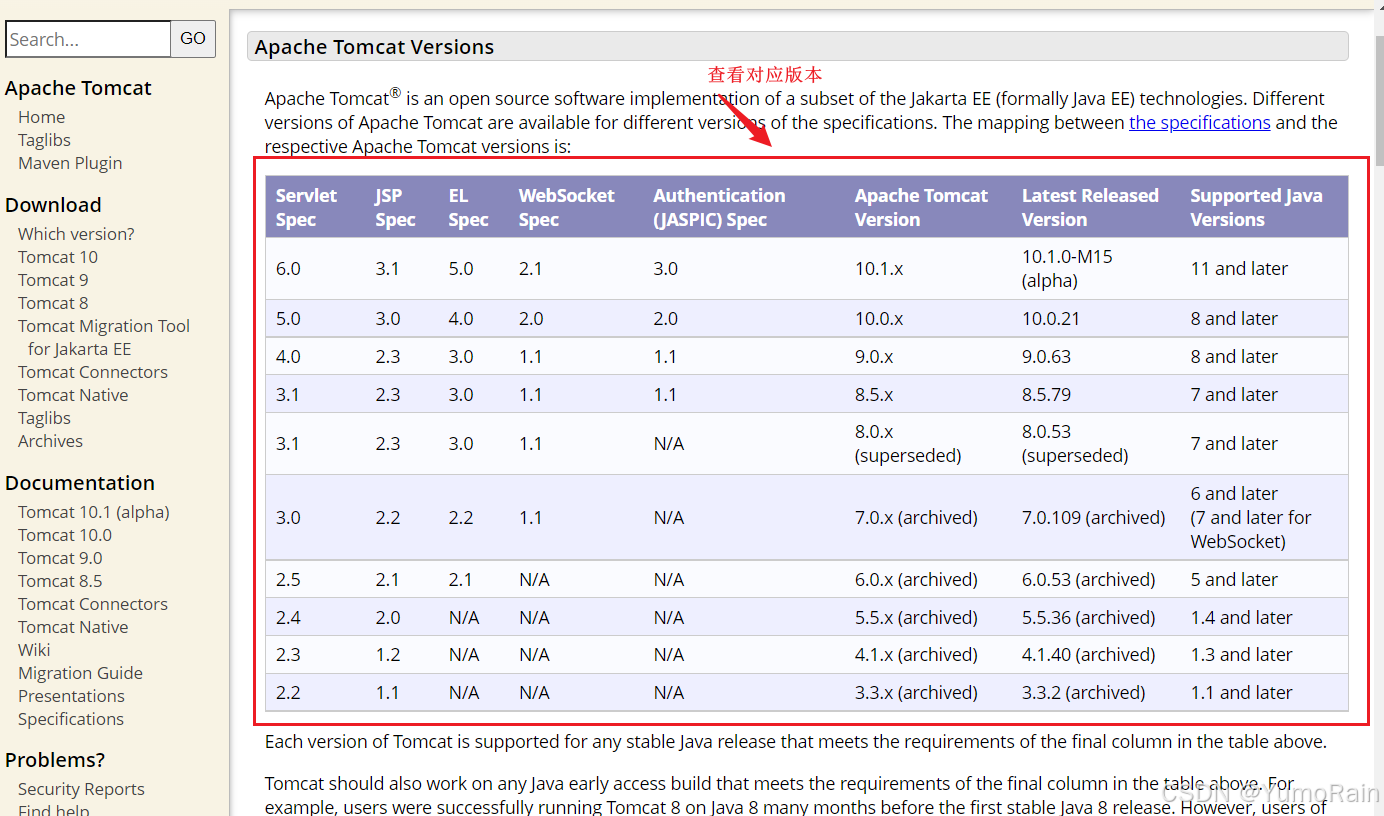
Task: Open the Presentations link
Action: pos(71,696)
